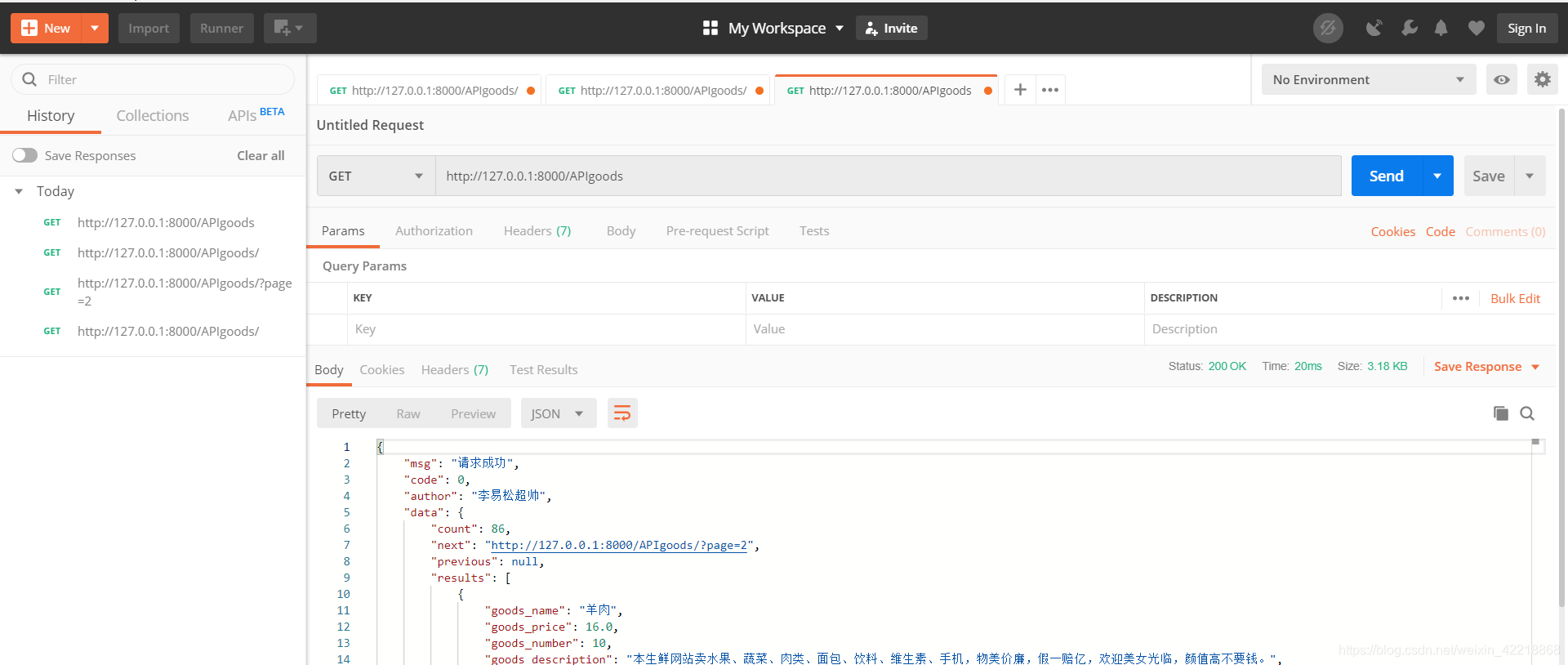The width and height of the screenshot is (1568, 665).
Task: Click the request URL input field
Action: pyautogui.click(x=889, y=176)
